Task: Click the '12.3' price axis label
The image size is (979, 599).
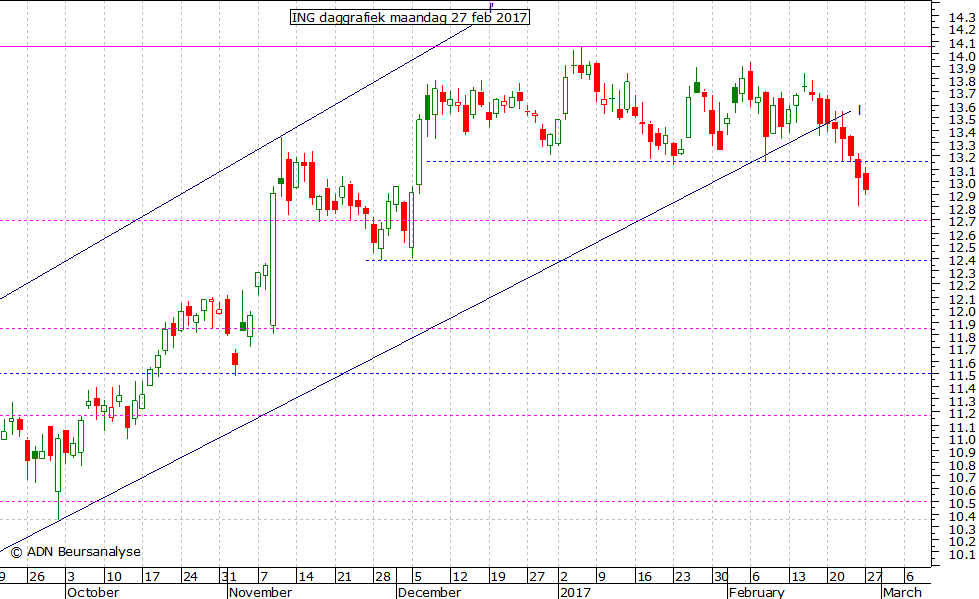Action: 962,274
